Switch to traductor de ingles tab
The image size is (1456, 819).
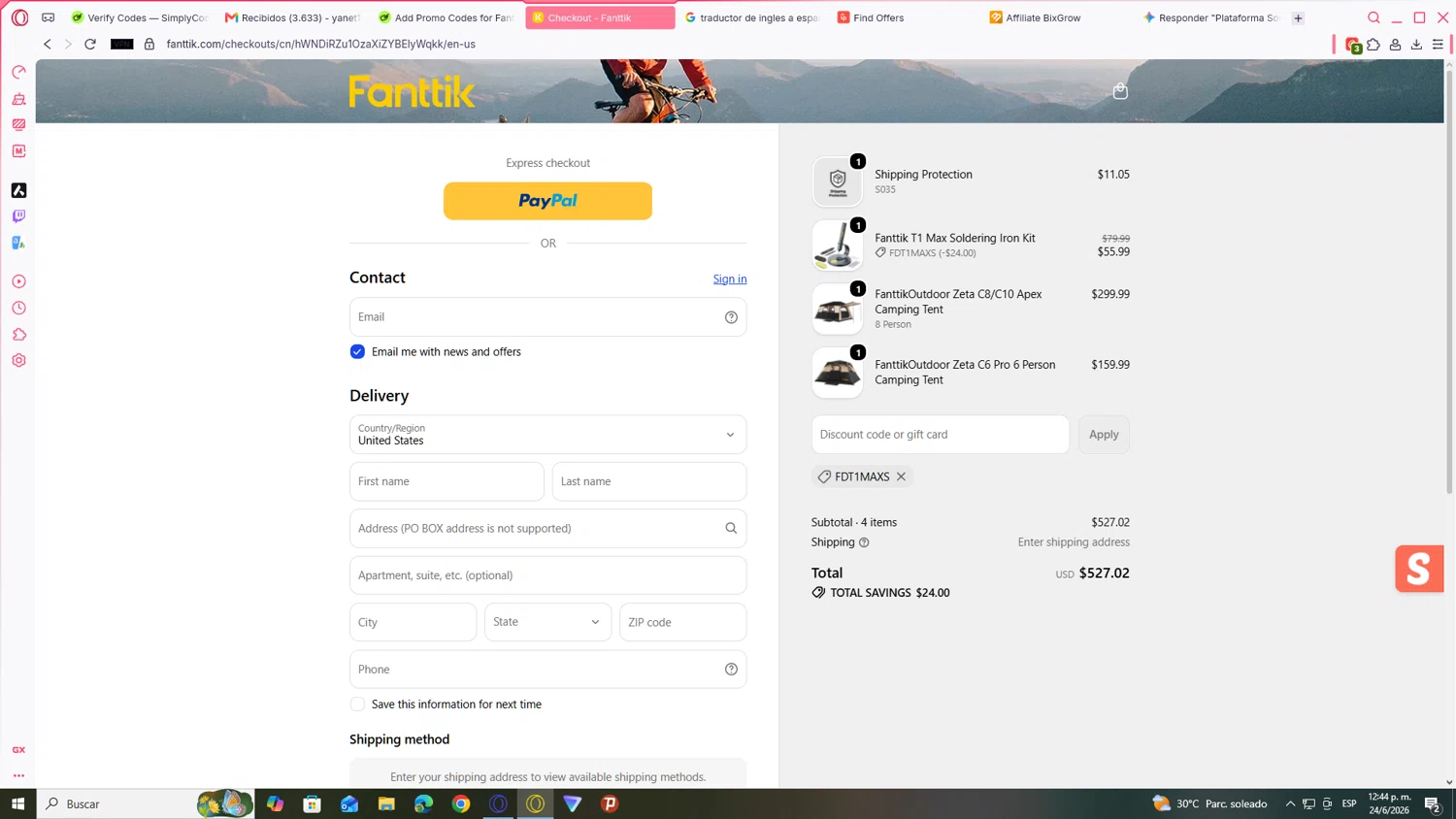coord(752,17)
